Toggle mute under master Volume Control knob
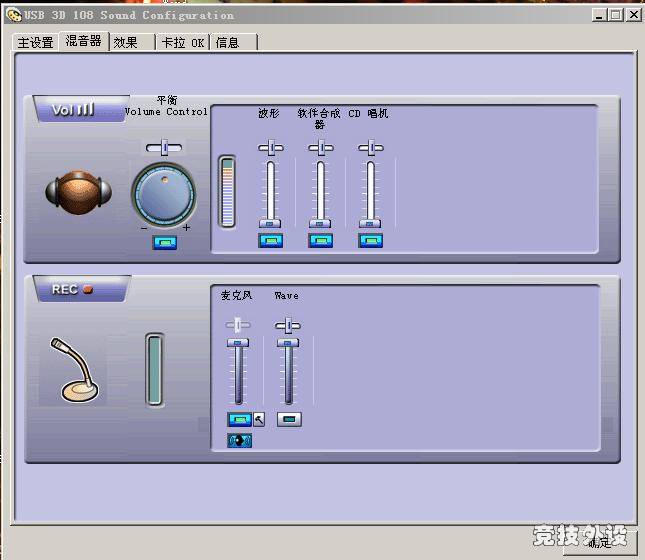 point(164,242)
